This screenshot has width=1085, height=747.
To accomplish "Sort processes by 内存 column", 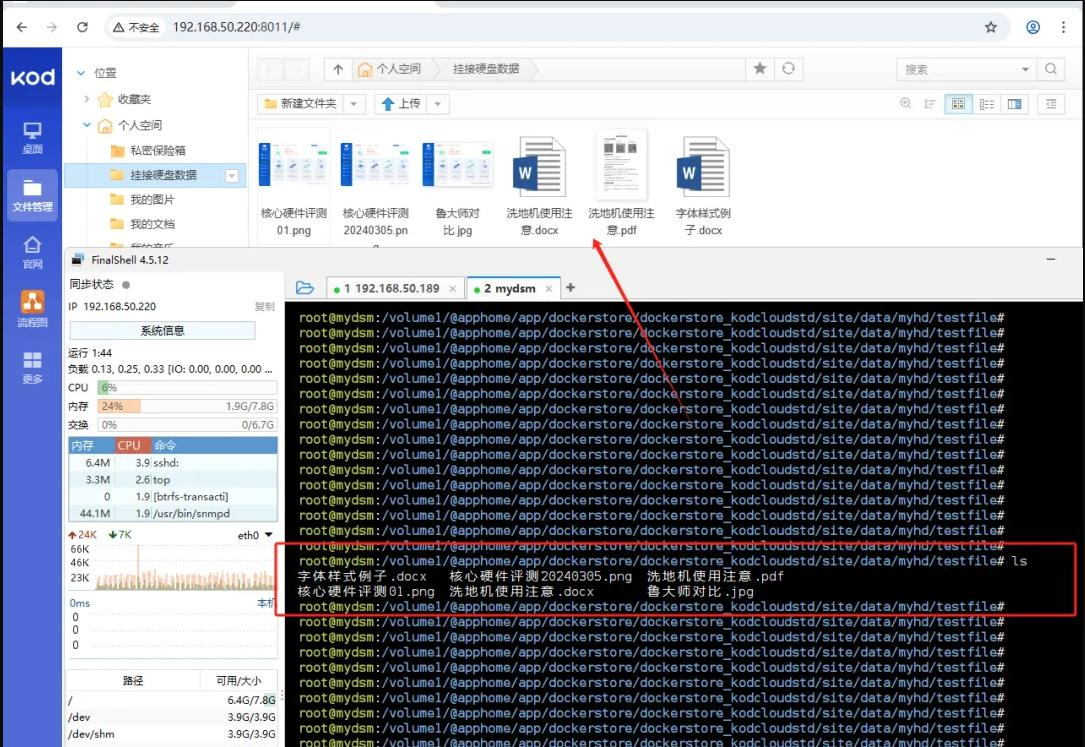I will pos(91,445).
